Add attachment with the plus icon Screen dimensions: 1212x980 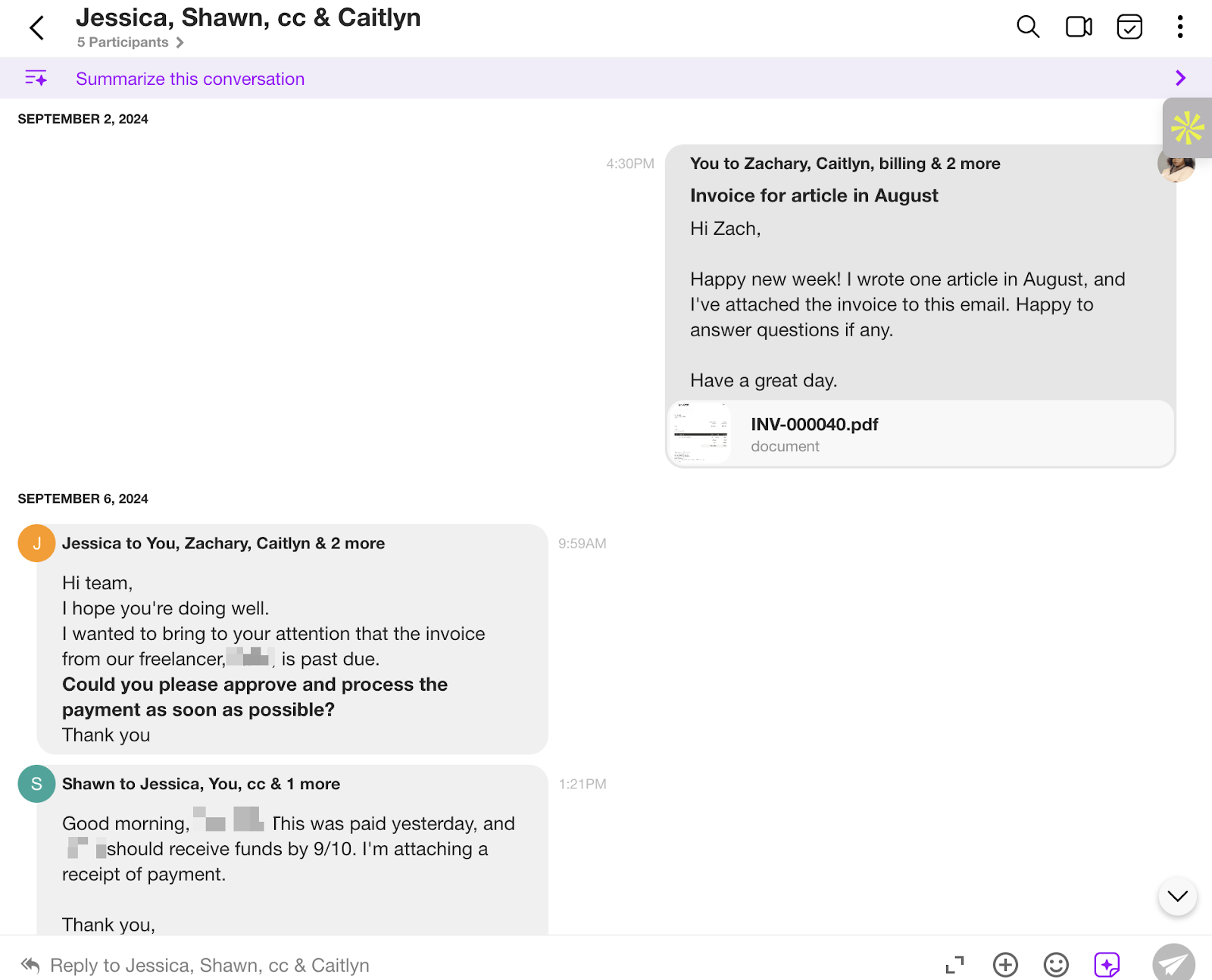point(1005,964)
